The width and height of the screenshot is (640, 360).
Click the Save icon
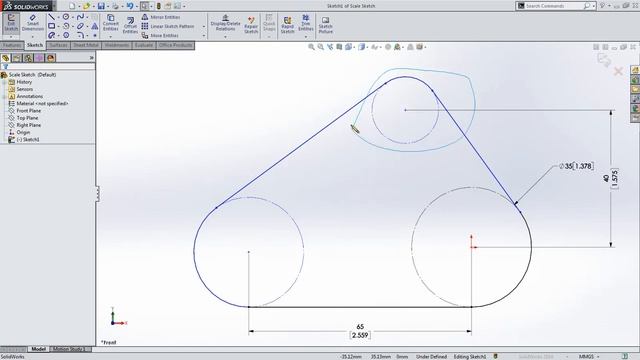coord(101,6)
